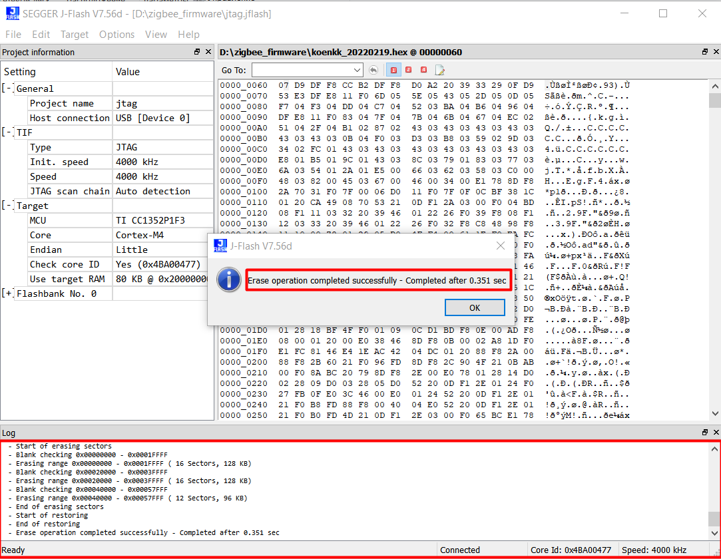Image resolution: width=721 pixels, height=559 pixels.
Task: Select the 4-byte display width icon
Action: (x=423, y=70)
